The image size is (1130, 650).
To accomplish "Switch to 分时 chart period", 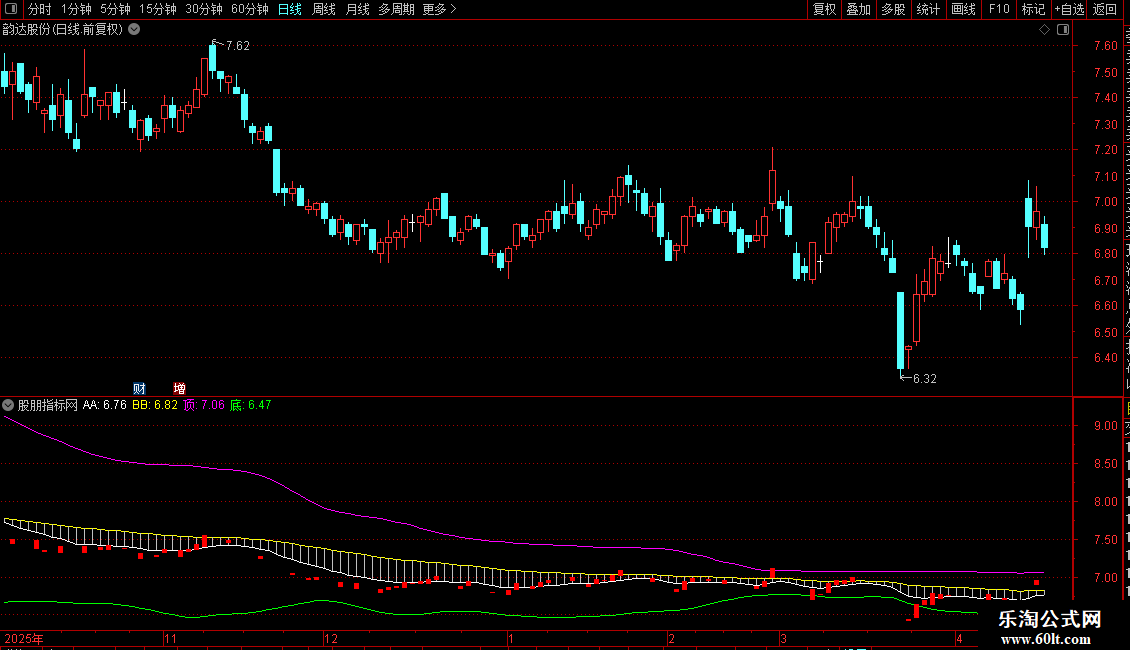I will tap(40, 9).
